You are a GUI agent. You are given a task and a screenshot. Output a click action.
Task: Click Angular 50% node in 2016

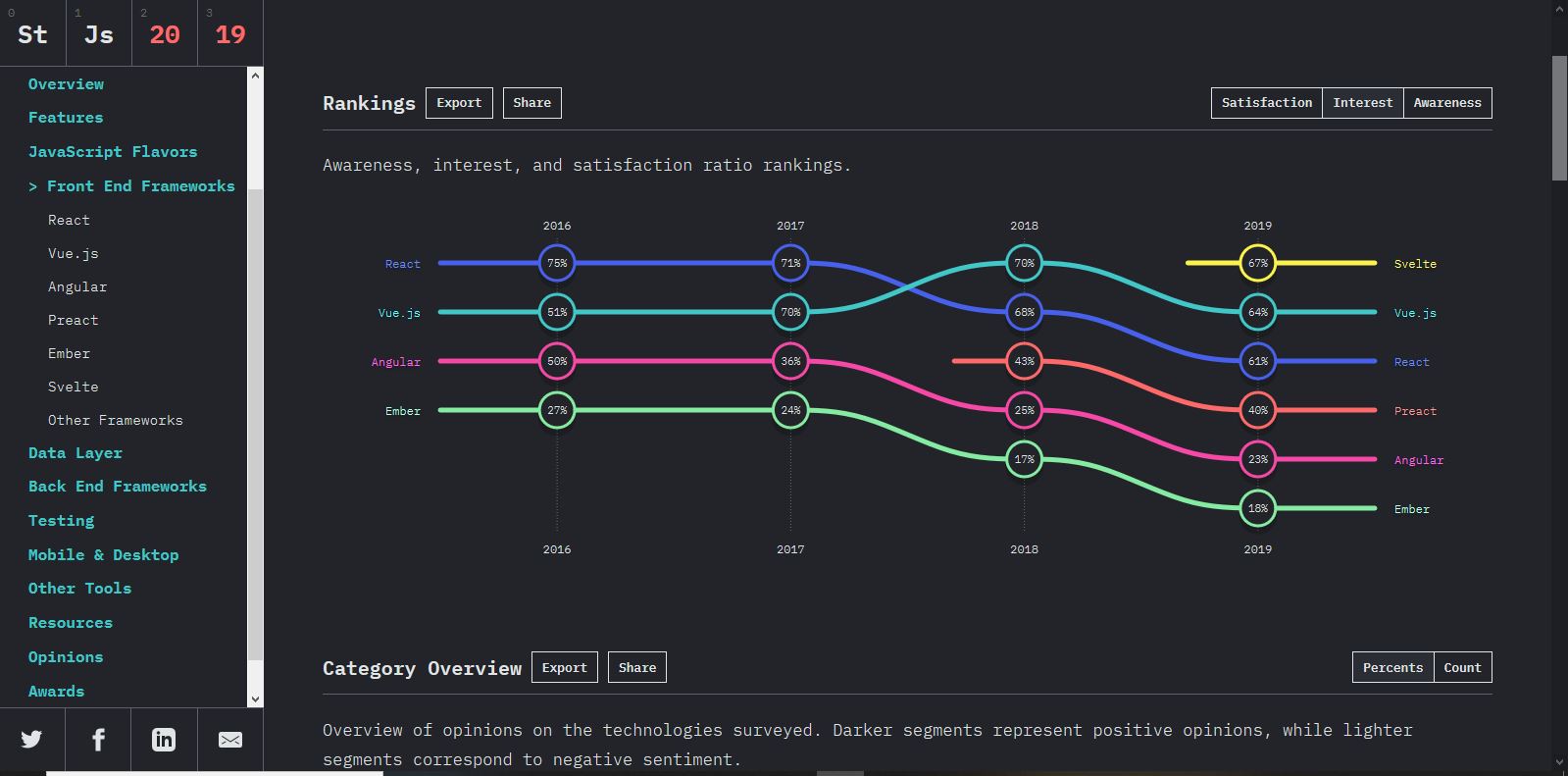pos(557,361)
